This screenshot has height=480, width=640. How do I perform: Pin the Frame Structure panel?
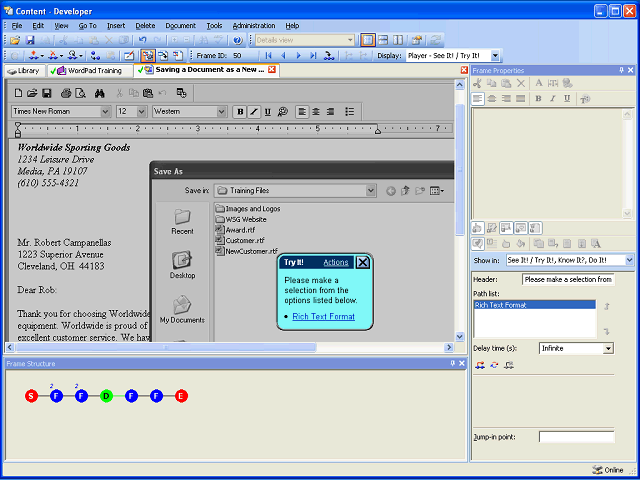pyautogui.click(x=453, y=363)
